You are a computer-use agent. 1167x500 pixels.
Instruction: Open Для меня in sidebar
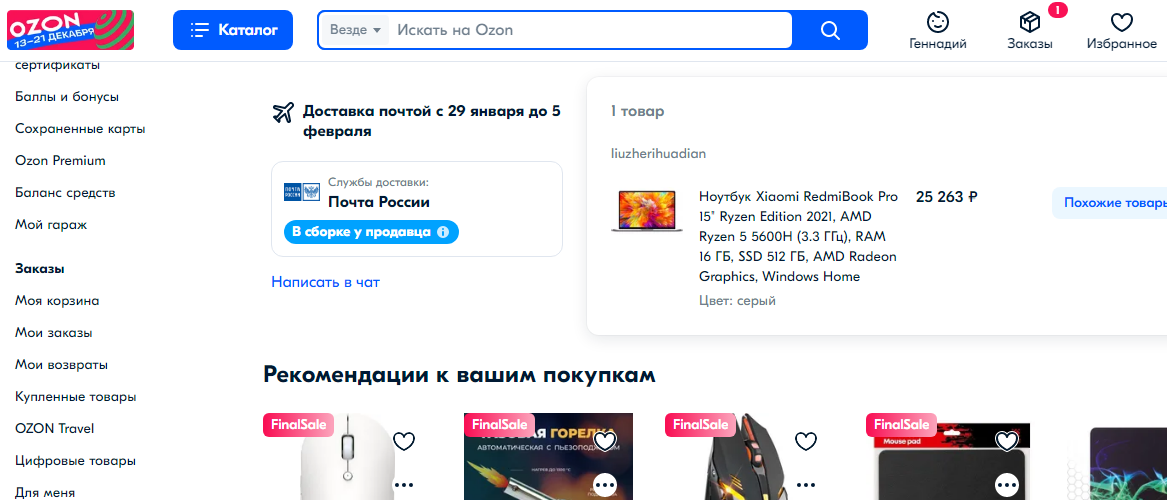tap(45, 492)
